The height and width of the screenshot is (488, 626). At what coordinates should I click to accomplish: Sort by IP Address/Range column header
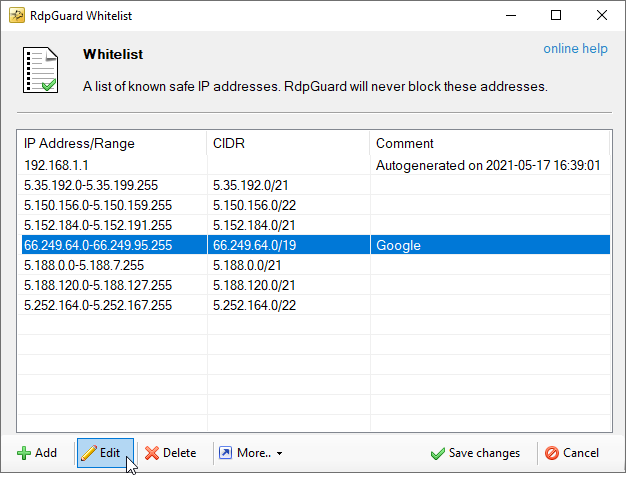pyautogui.click(x=112, y=143)
